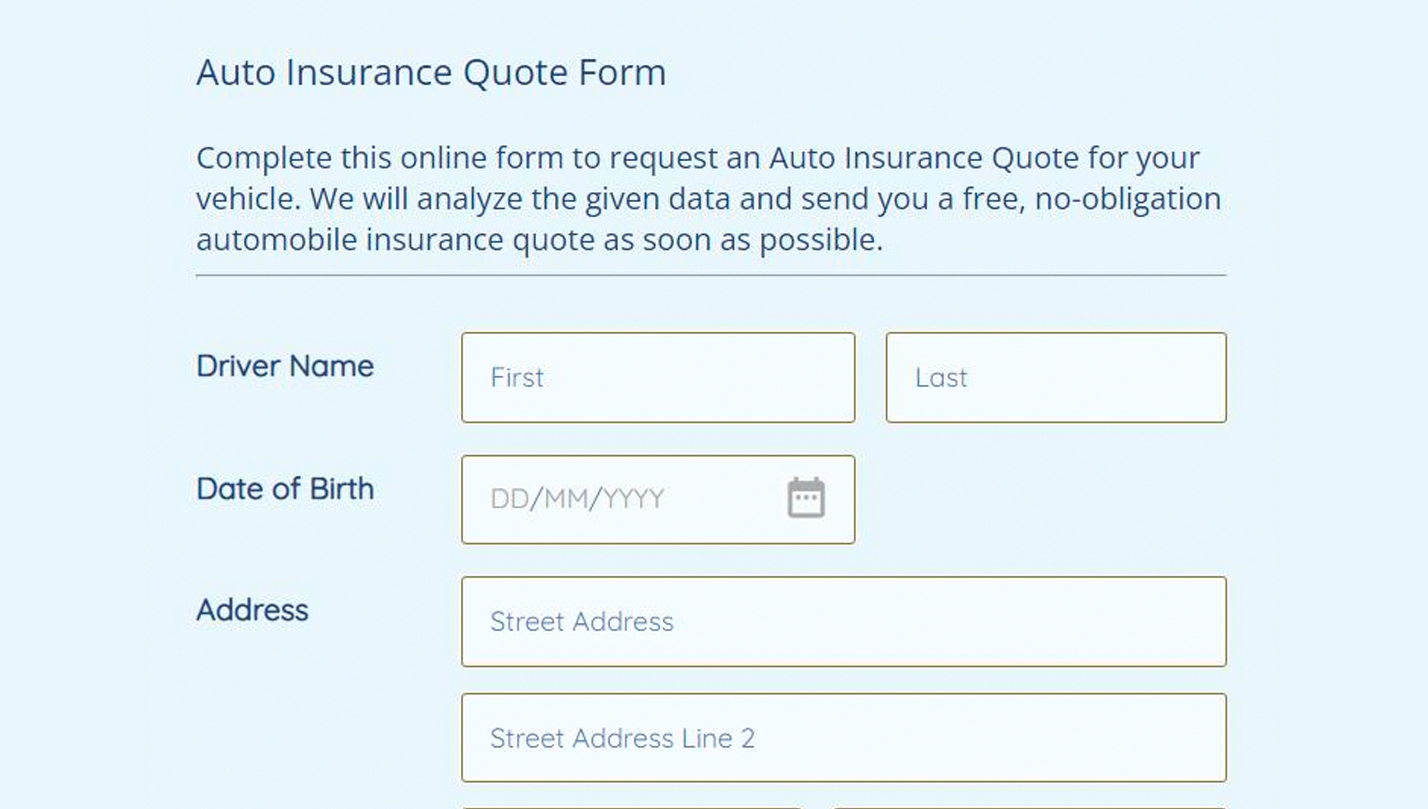Click the cut-off left field below Address Line 2
This screenshot has height=809, width=1428.
click(630, 805)
